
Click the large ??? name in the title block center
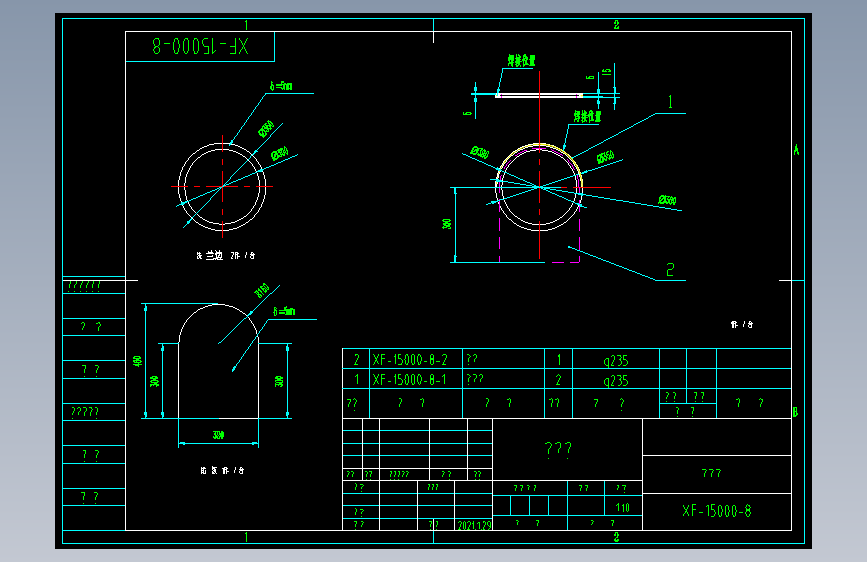pyautogui.click(x=558, y=449)
